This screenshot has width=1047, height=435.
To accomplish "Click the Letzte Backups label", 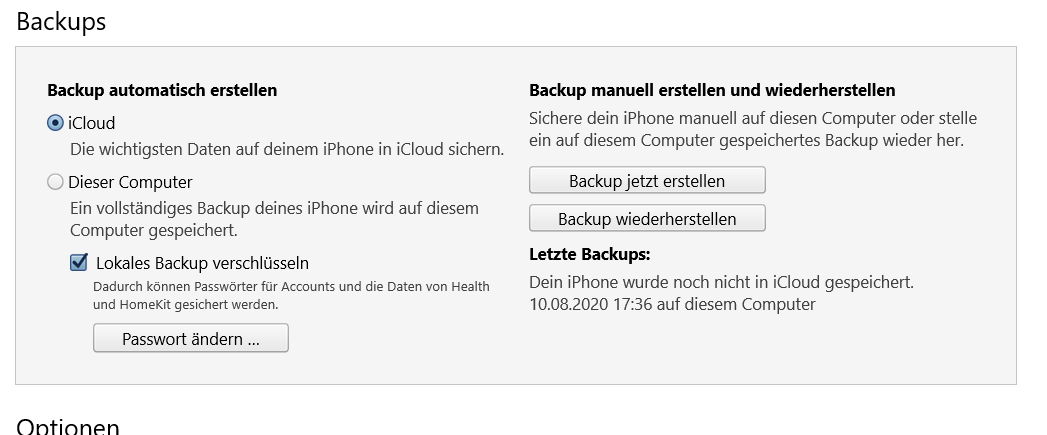I will 590,254.
